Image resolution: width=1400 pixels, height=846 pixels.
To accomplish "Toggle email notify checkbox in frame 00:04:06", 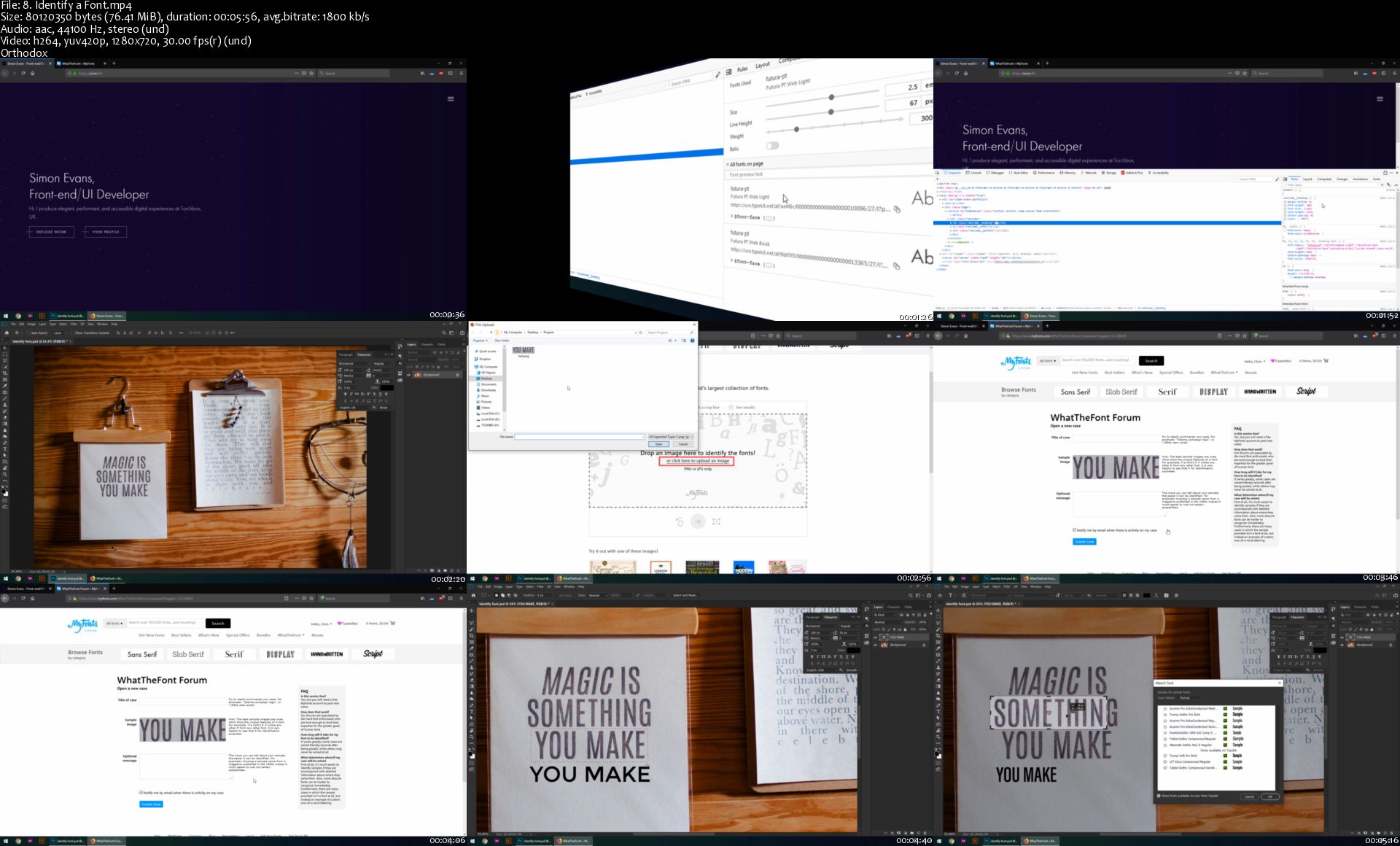I will click(141, 792).
